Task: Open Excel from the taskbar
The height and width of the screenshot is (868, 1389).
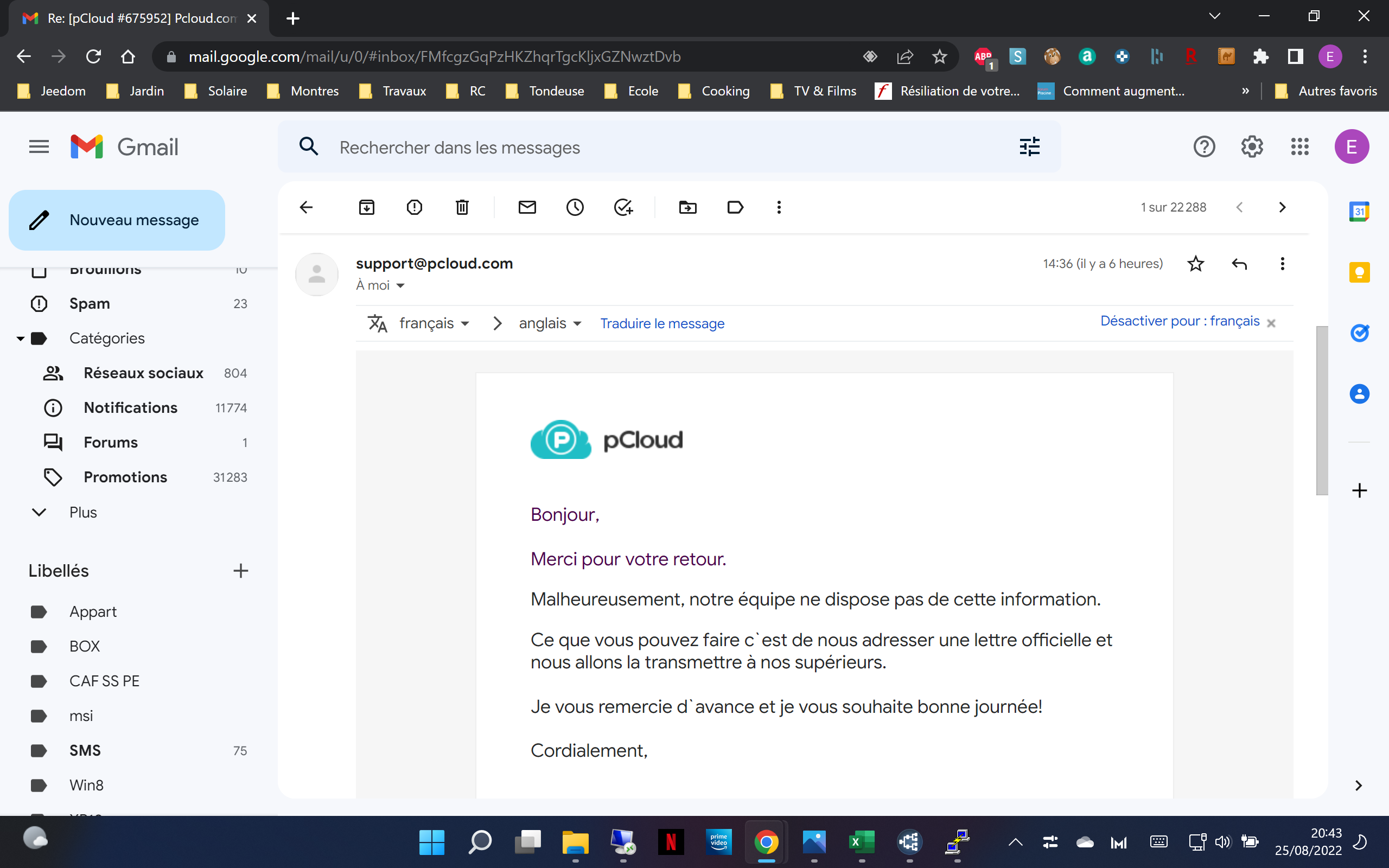Action: (x=861, y=842)
